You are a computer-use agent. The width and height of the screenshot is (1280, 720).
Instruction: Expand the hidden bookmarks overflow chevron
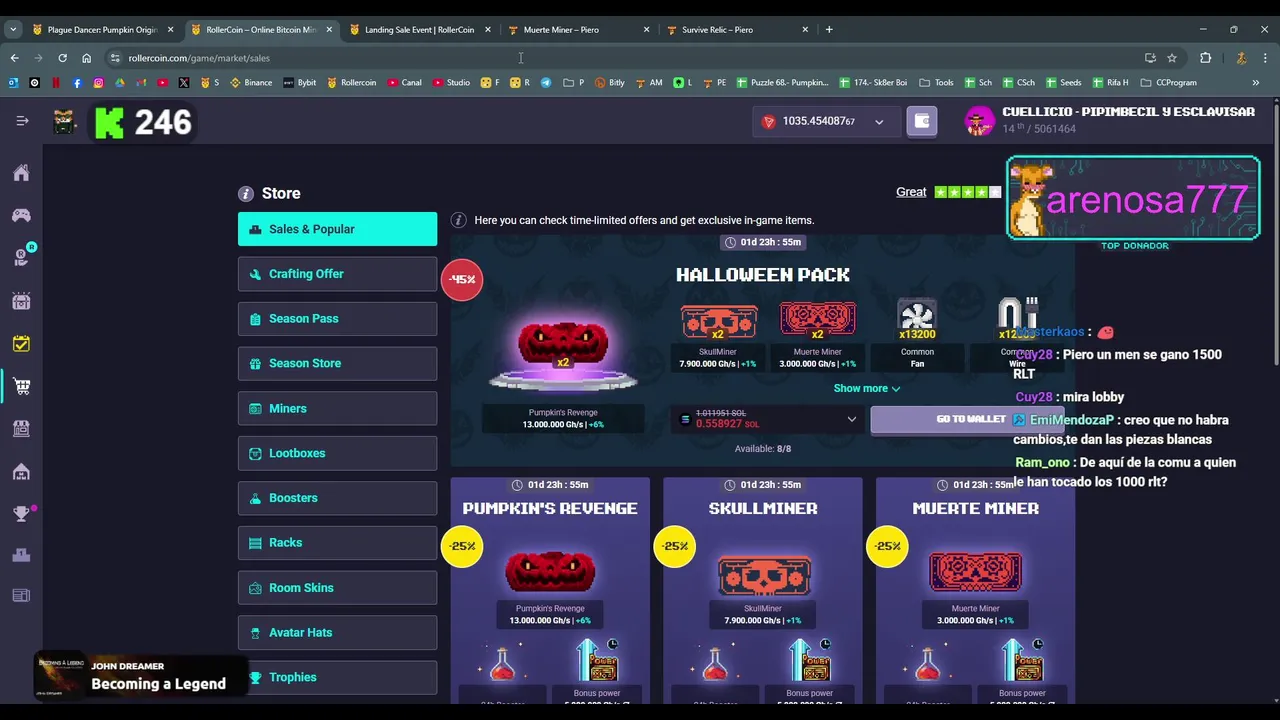pyautogui.click(x=1256, y=83)
